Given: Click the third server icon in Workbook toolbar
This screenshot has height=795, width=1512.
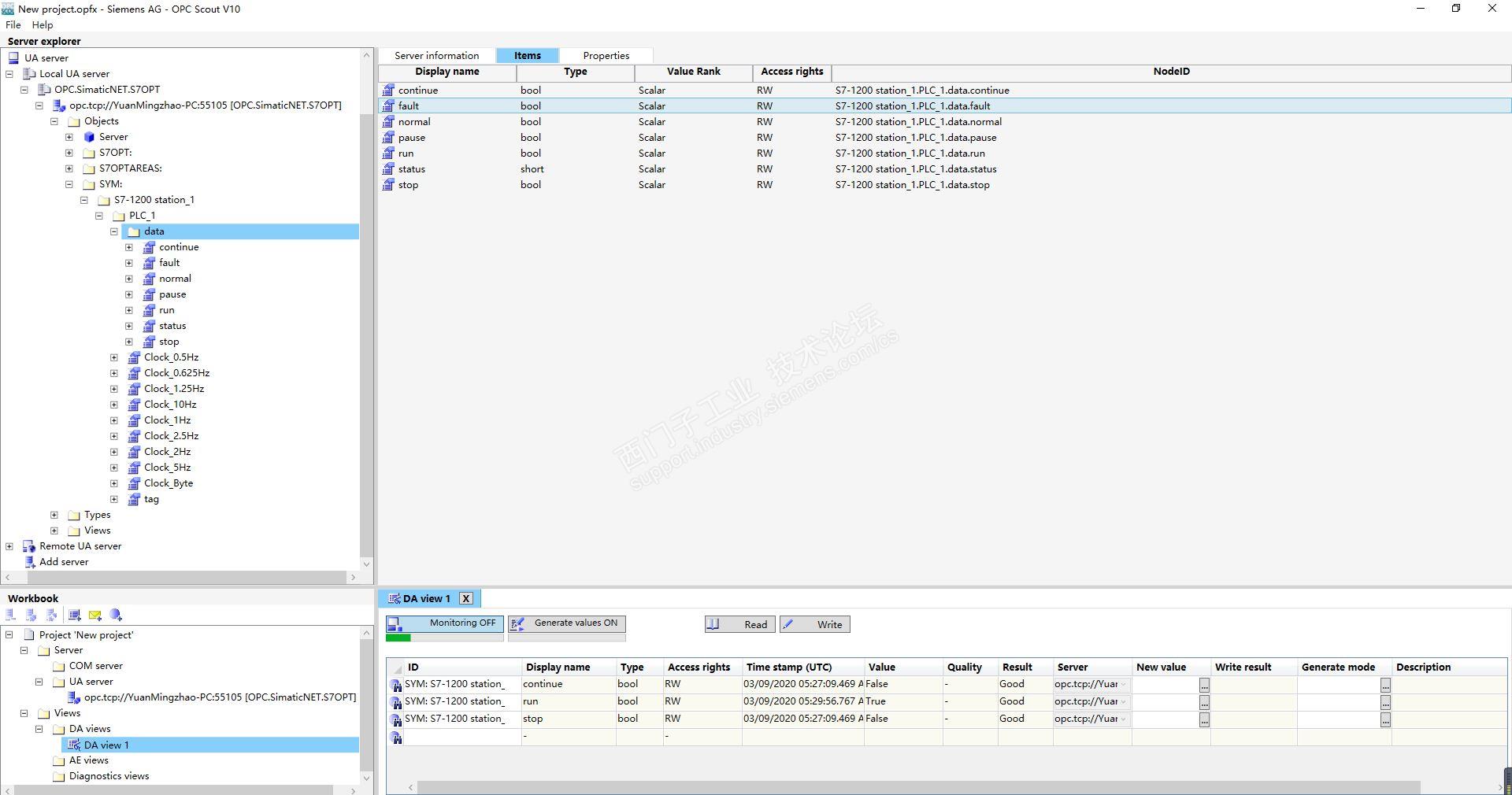Looking at the screenshot, I should pos(52,615).
